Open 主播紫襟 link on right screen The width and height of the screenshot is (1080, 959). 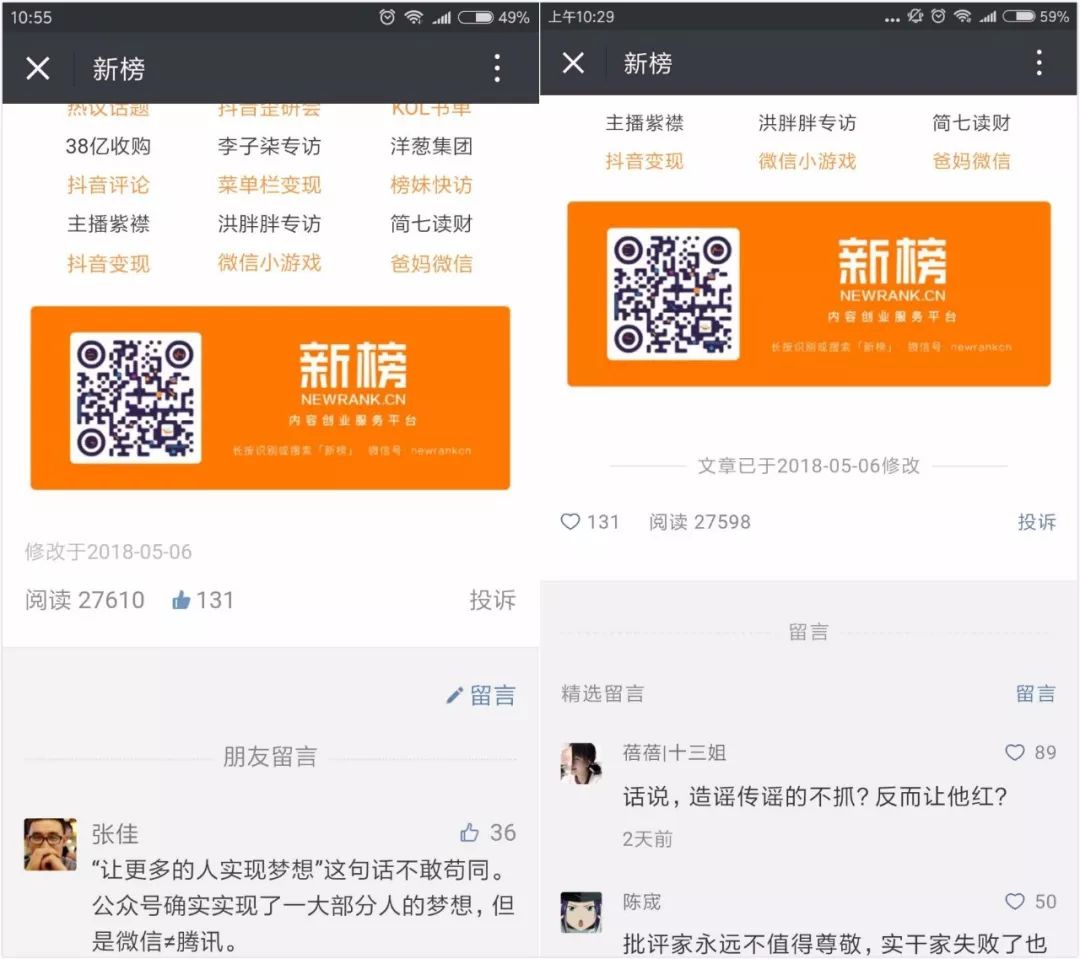coord(645,123)
